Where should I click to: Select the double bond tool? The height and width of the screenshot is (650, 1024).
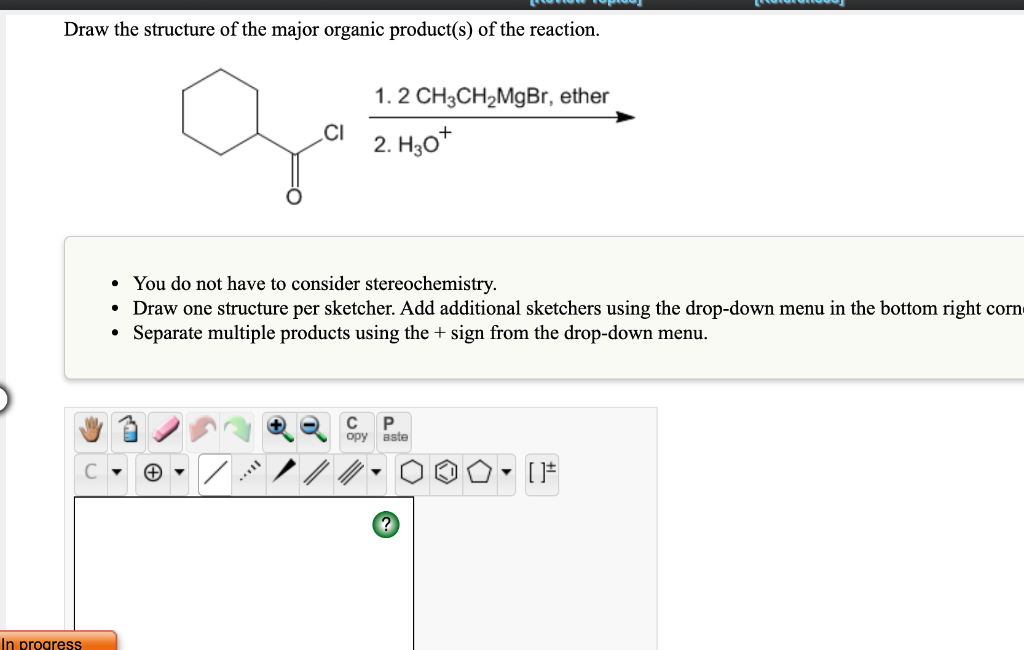(315, 473)
